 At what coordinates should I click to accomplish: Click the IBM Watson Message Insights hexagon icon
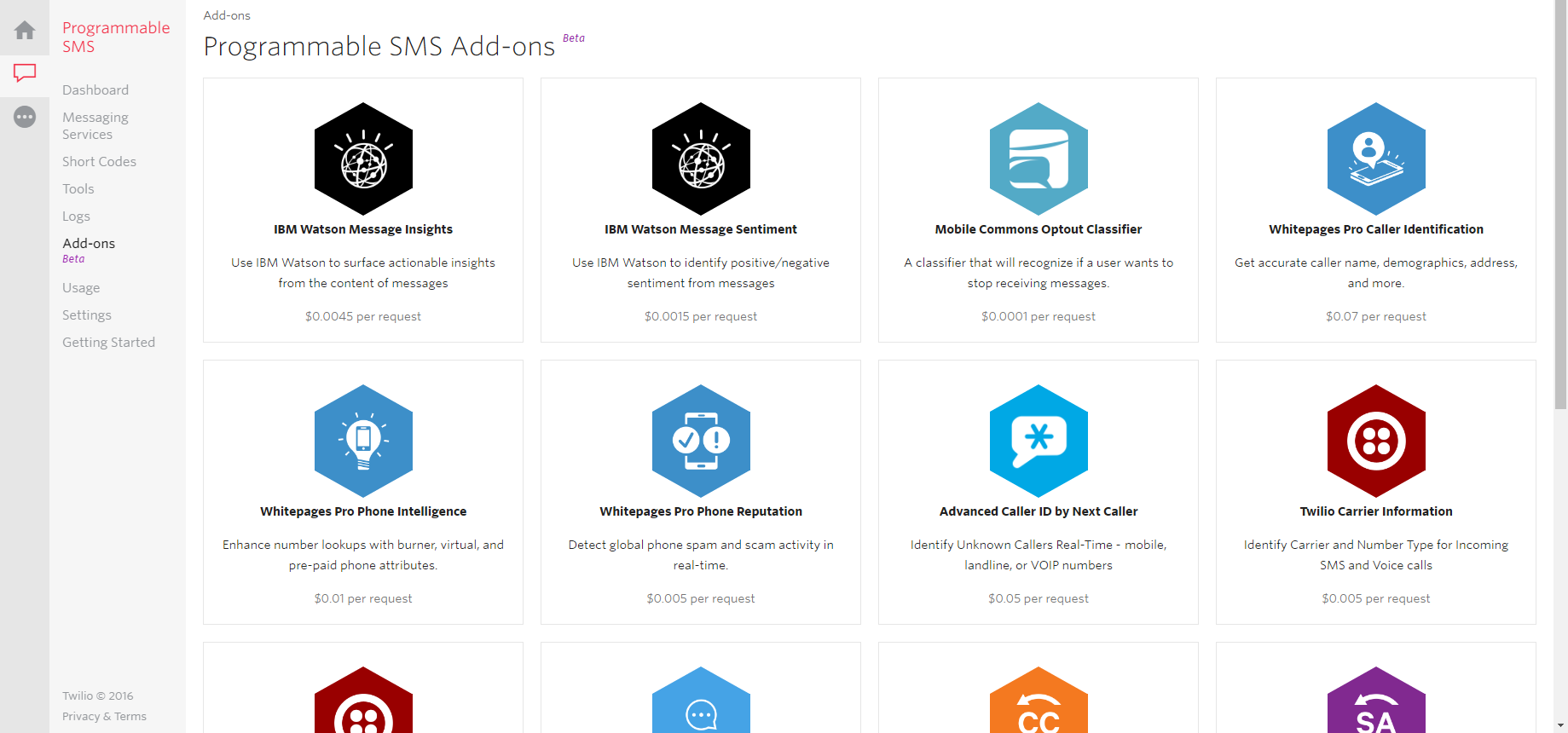click(x=363, y=159)
